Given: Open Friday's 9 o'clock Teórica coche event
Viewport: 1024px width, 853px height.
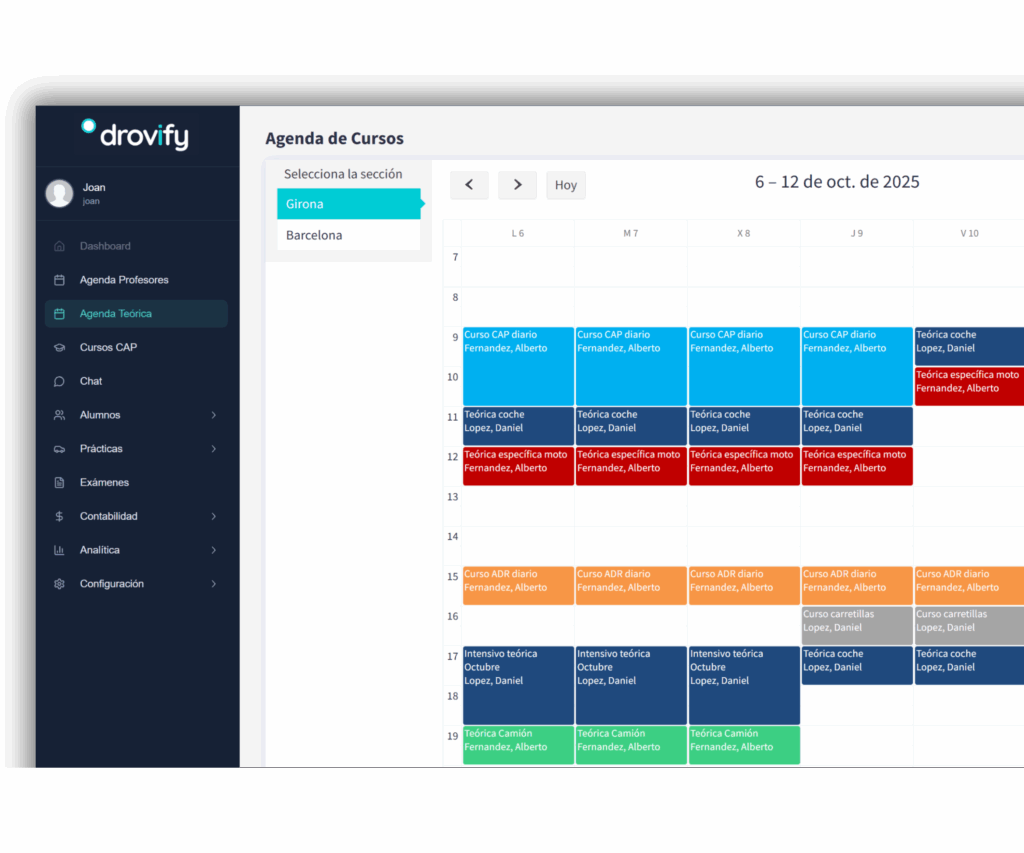Looking at the screenshot, I should [969, 346].
